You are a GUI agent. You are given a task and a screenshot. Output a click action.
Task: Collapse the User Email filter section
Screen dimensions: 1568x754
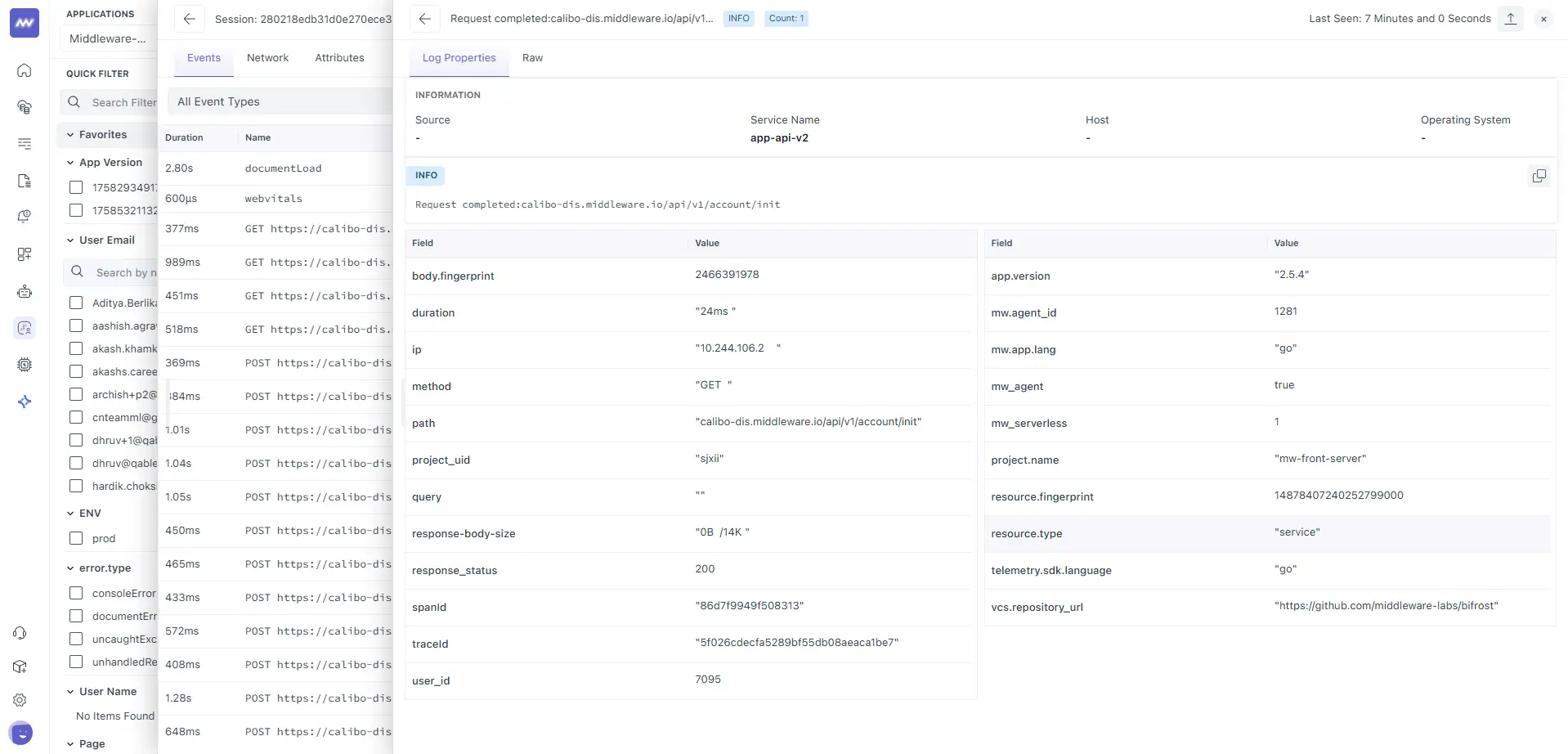[69, 240]
